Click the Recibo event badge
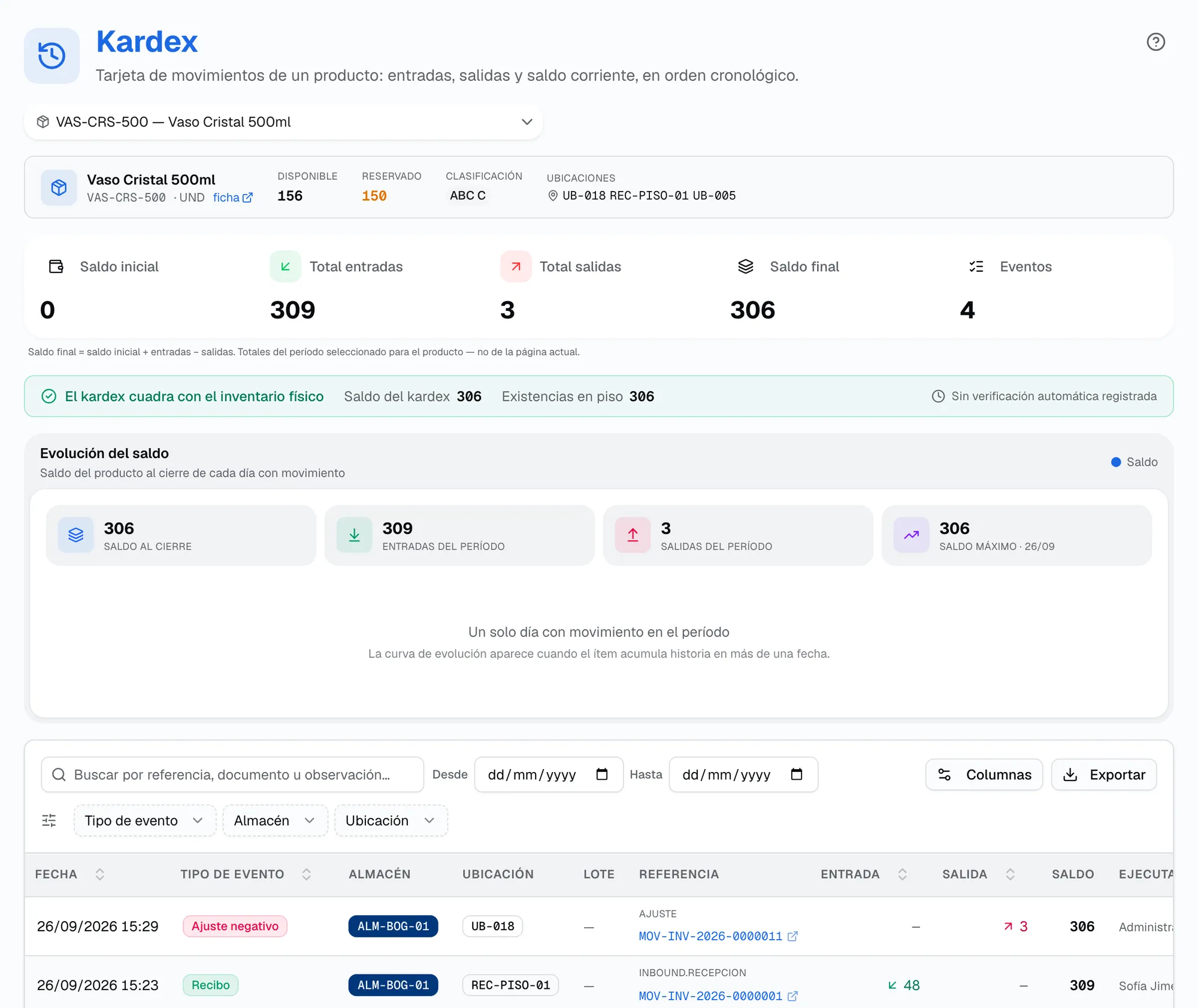 [x=211, y=985]
